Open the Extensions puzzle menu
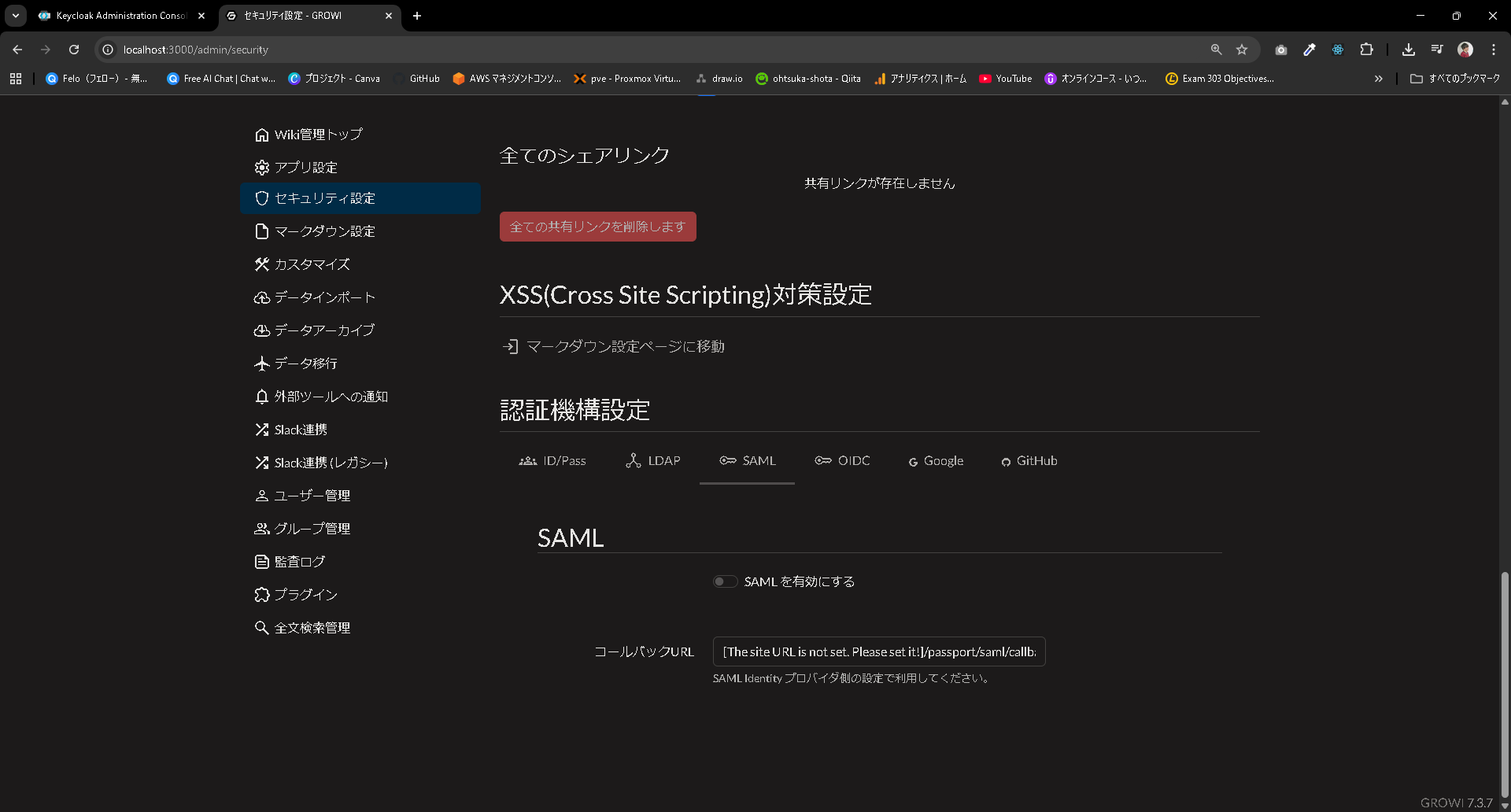The image size is (1511, 812). [x=1367, y=50]
